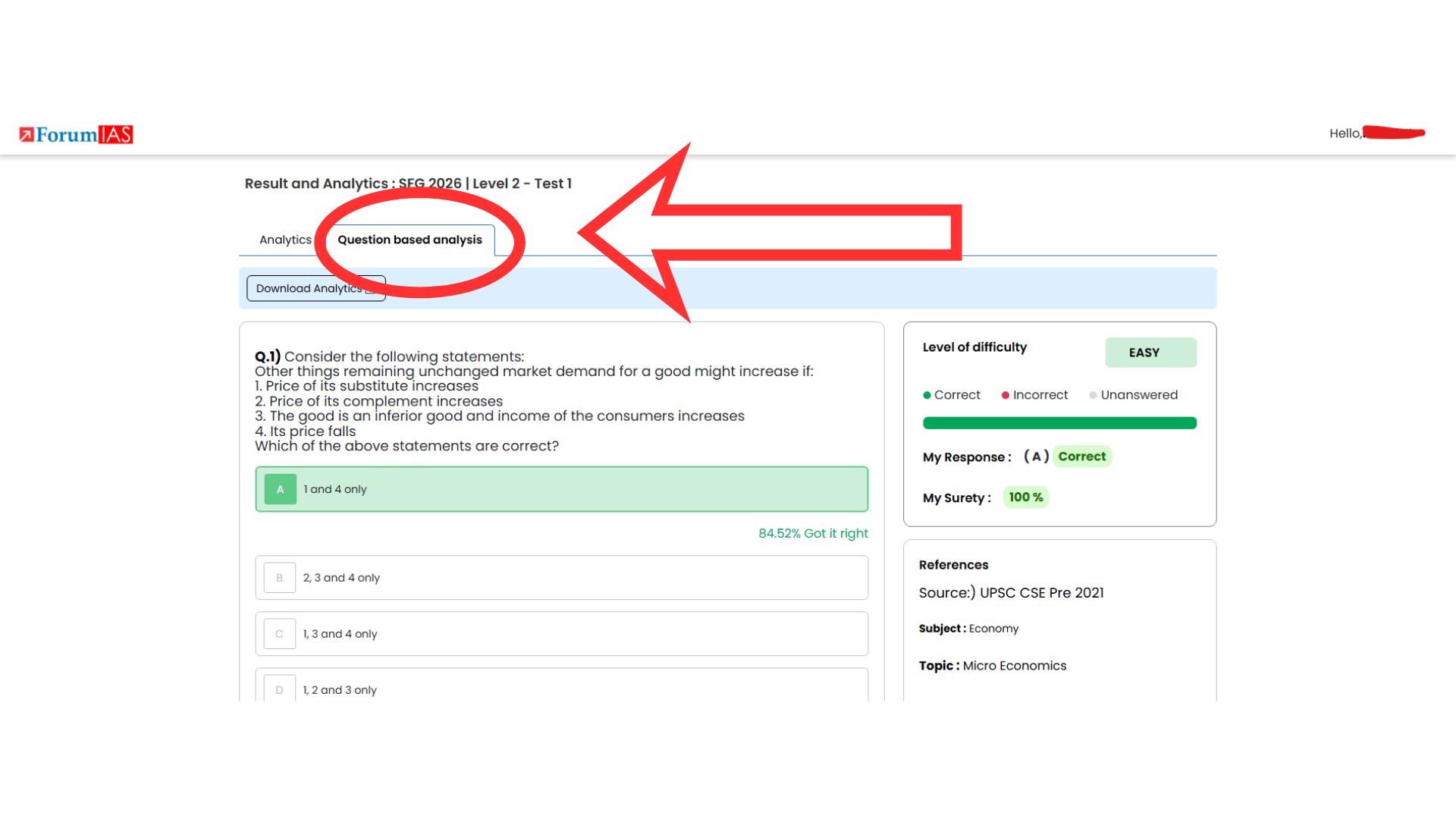Select option B letter box
This screenshot has width=1456, height=819.
[x=279, y=578]
